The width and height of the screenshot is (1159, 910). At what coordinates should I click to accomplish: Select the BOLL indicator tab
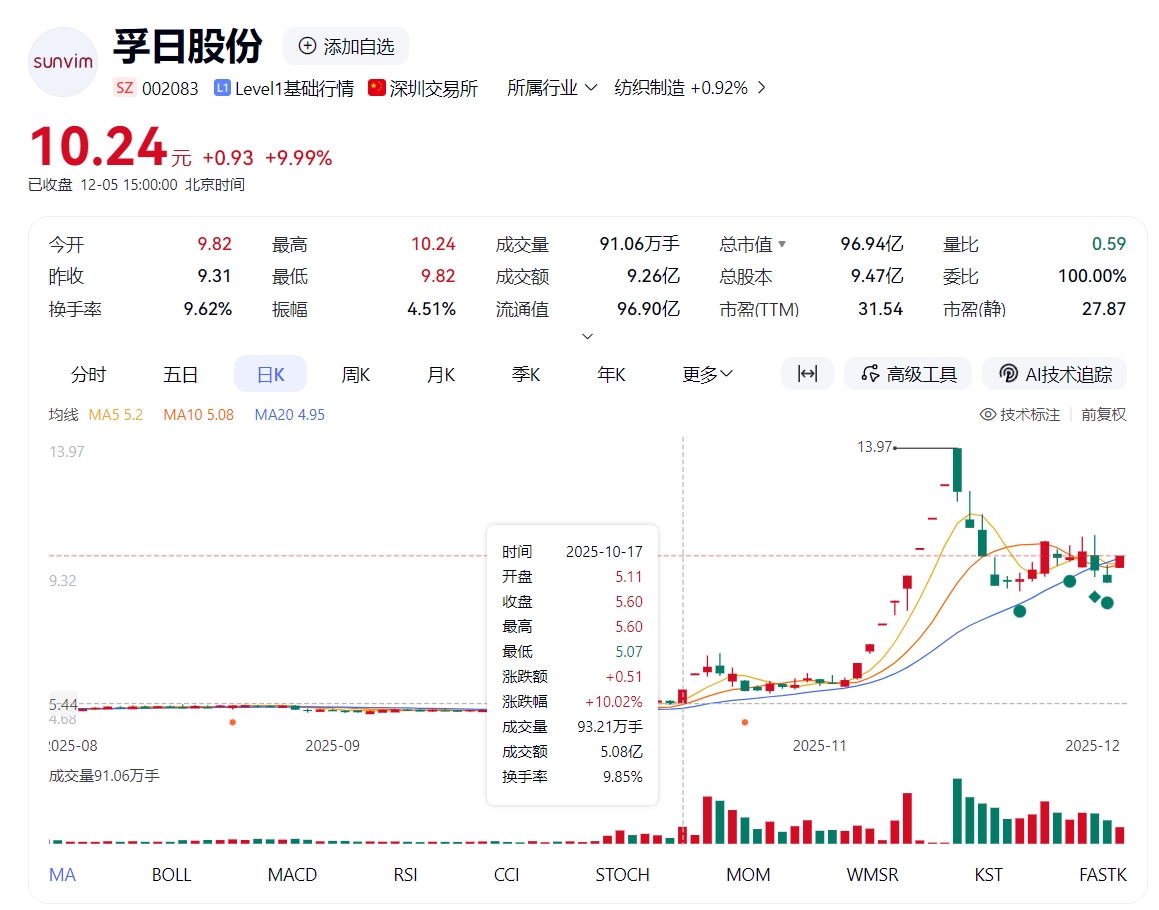click(171, 875)
